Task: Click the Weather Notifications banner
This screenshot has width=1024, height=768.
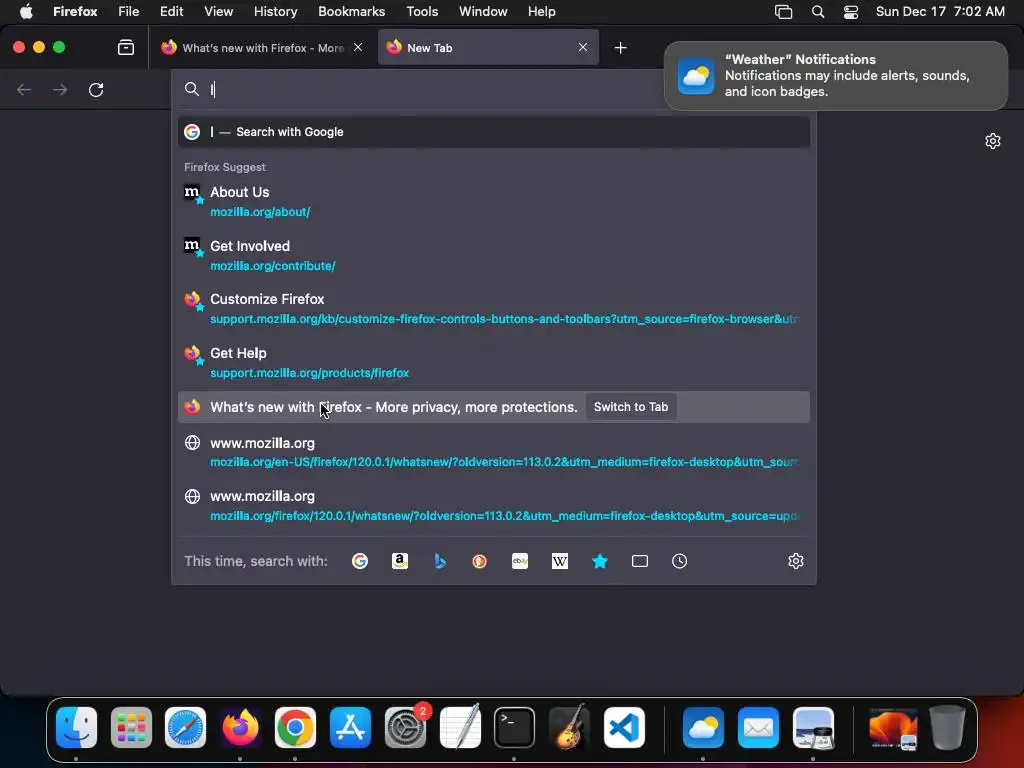Action: click(836, 76)
